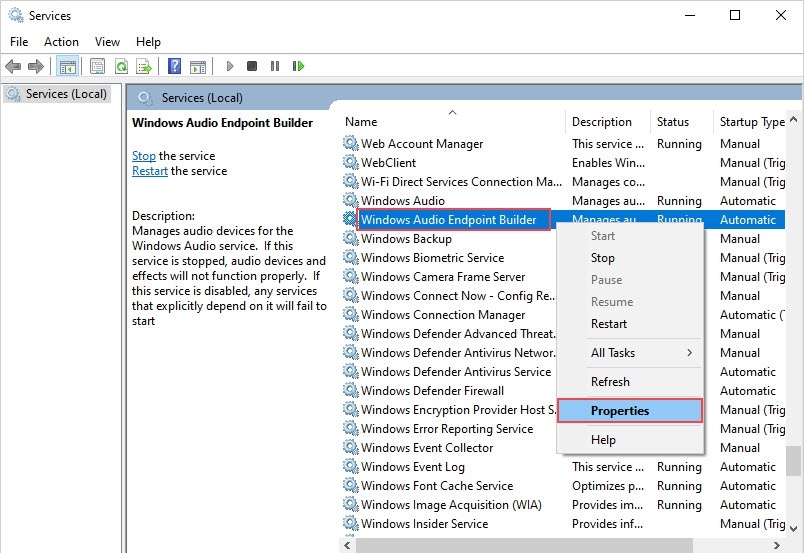
Task: Click the Back arrow toolbar icon
Action: [13, 66]
